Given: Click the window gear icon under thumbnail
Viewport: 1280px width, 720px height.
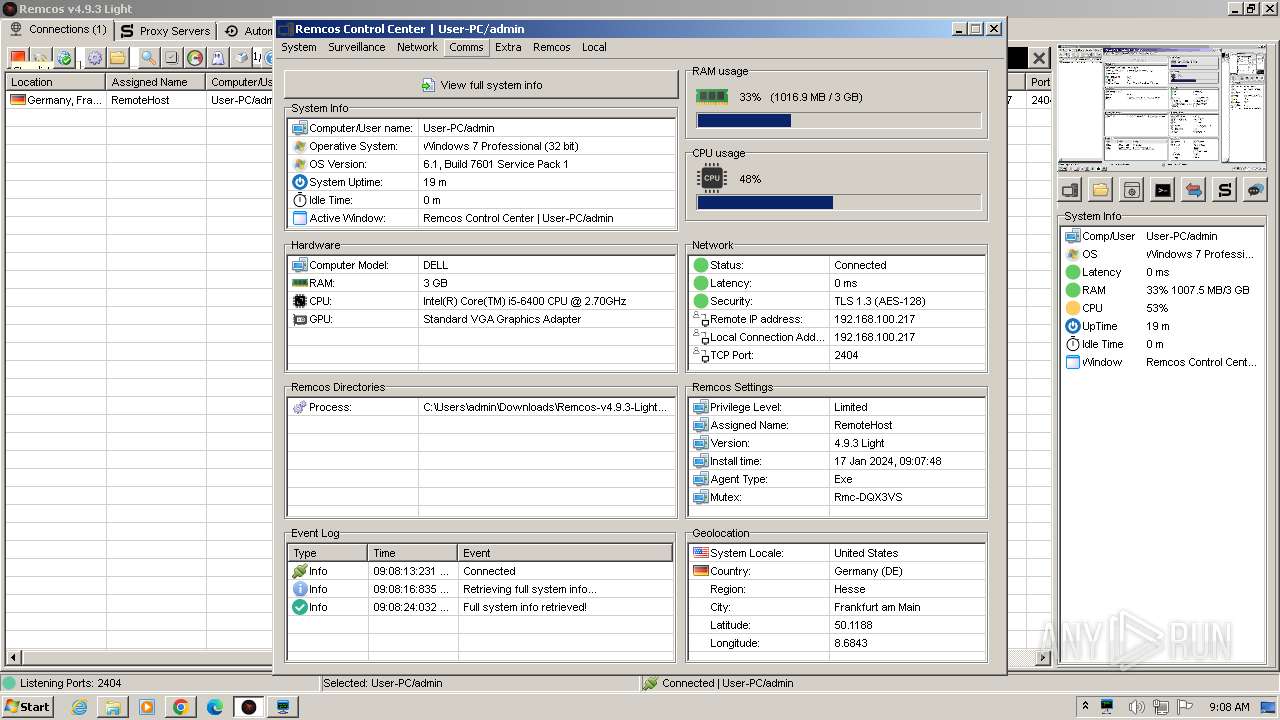Looking at the screenshot, I should click(1132, 190).
